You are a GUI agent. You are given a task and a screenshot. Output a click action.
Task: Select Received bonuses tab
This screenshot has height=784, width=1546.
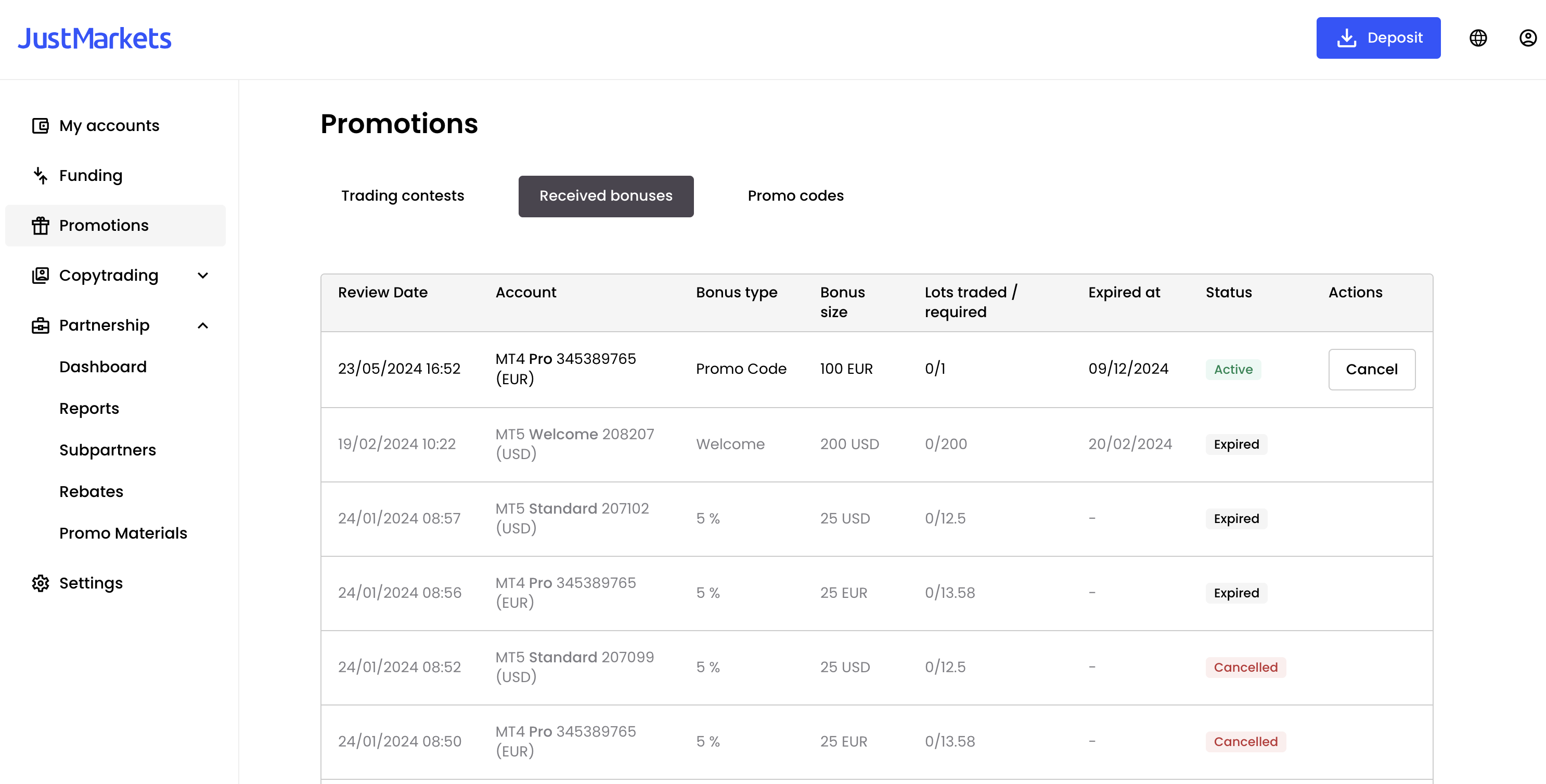click(x=605, y=196)
